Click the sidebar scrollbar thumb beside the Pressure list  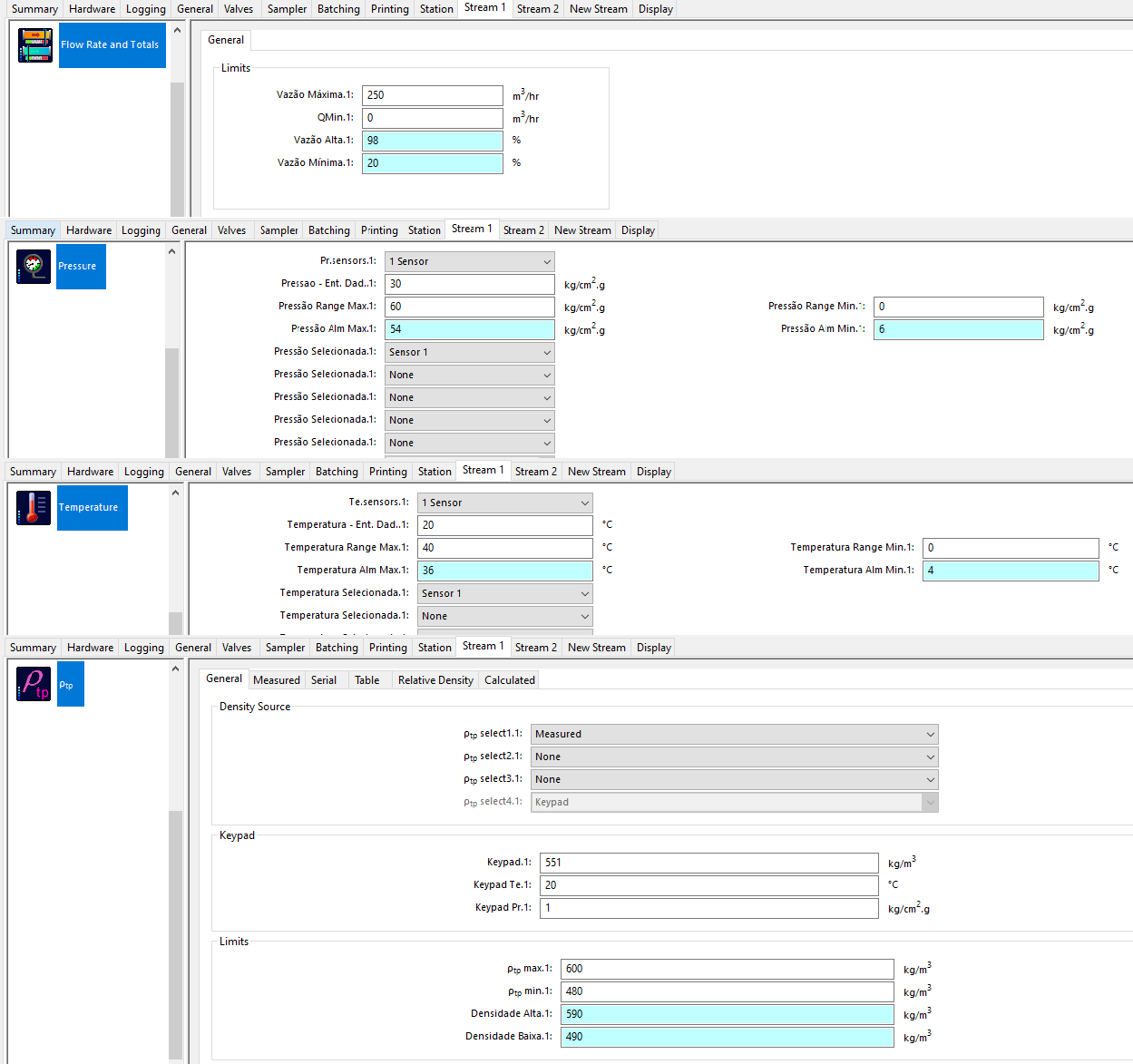[171, 402]
